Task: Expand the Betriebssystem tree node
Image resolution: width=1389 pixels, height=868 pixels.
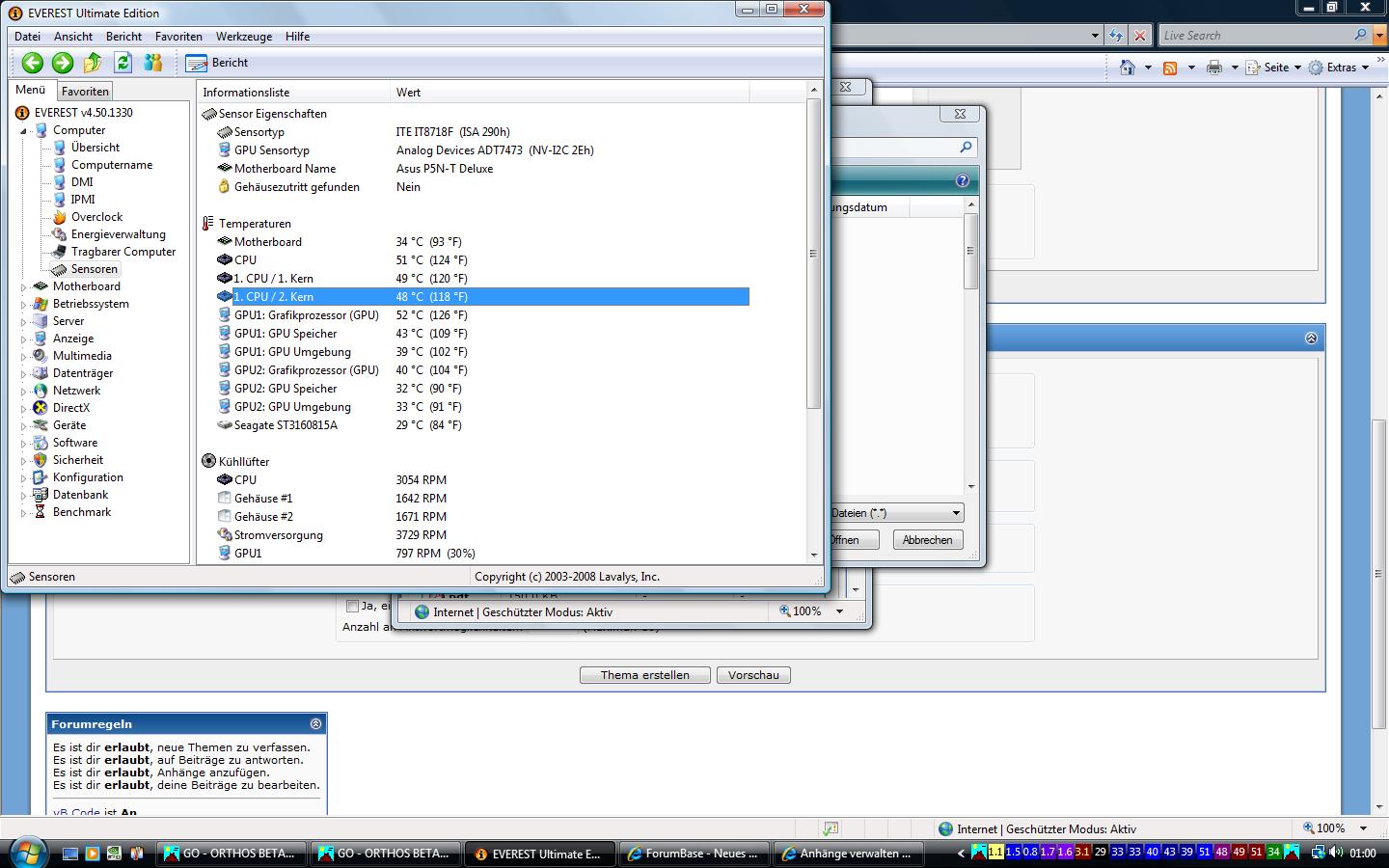Action: click(x=24, y=304)
